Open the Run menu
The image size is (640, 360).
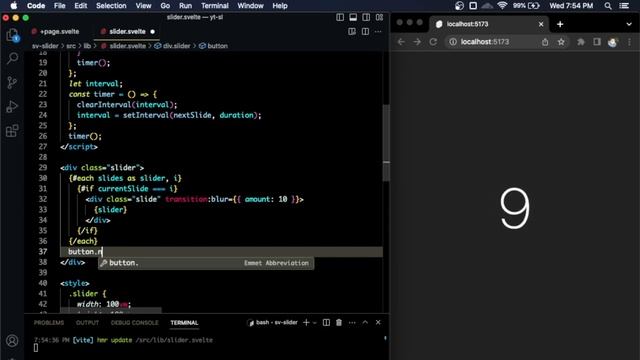pos(185,6)
